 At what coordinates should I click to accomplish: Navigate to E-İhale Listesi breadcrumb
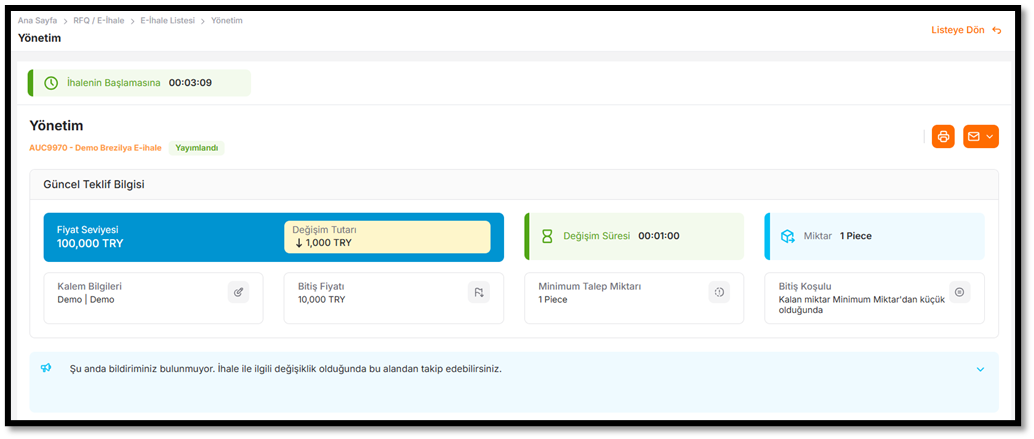click(x=166, y=20)
